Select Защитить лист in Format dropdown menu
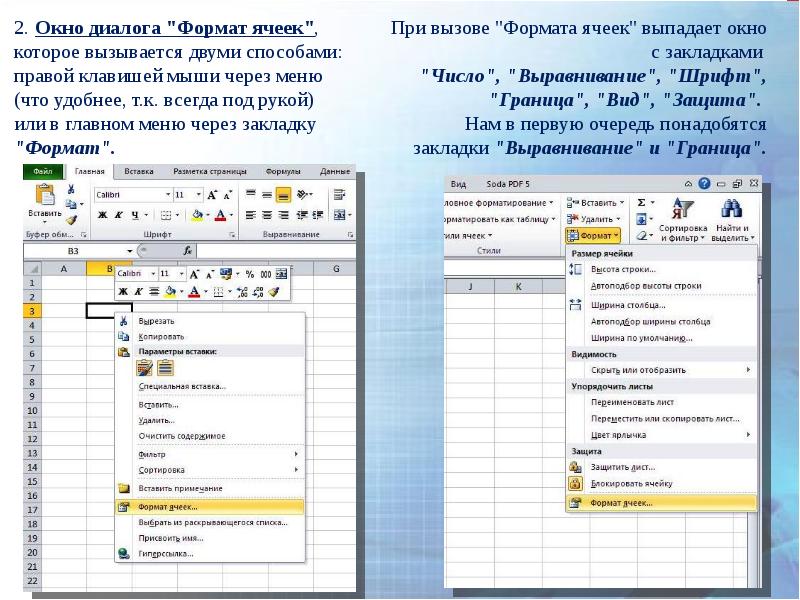The height and width of the screenshot is (600, 800). pyautogui.click(x=623, y=467)
